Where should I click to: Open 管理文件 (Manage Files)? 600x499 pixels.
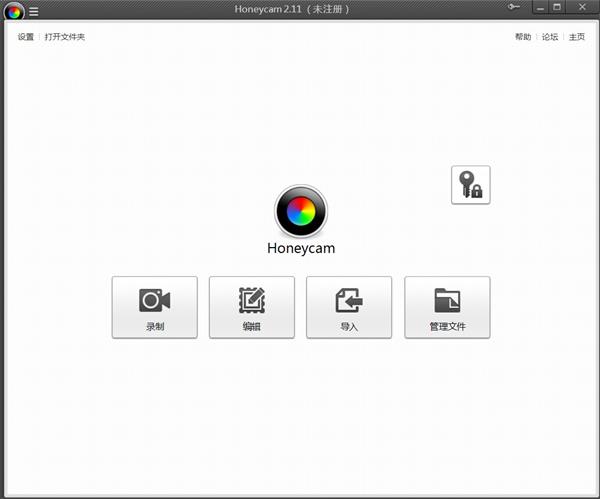coord(447,307)
